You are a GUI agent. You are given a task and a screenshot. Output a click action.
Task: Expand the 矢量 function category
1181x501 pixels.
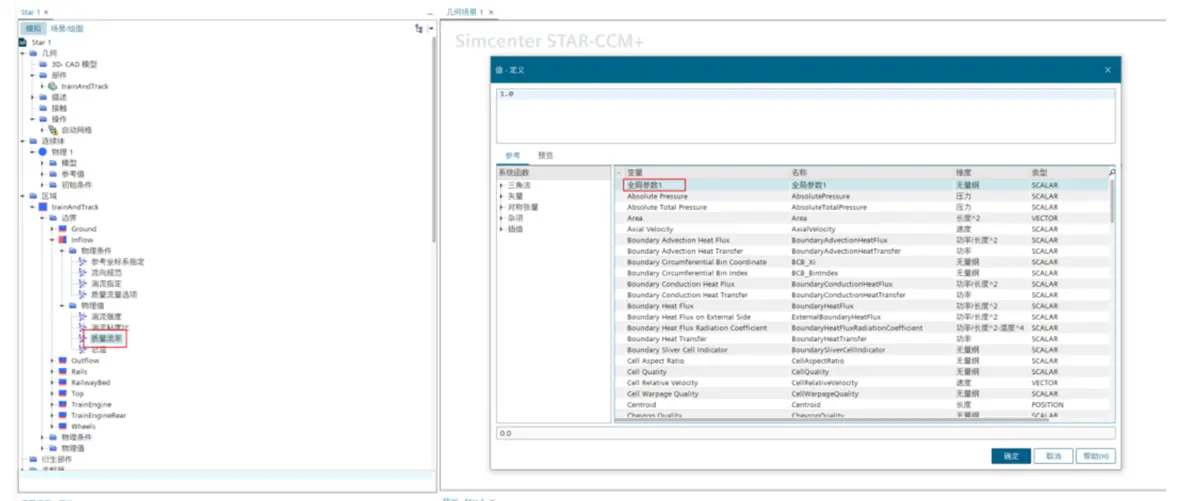[502, 196]
